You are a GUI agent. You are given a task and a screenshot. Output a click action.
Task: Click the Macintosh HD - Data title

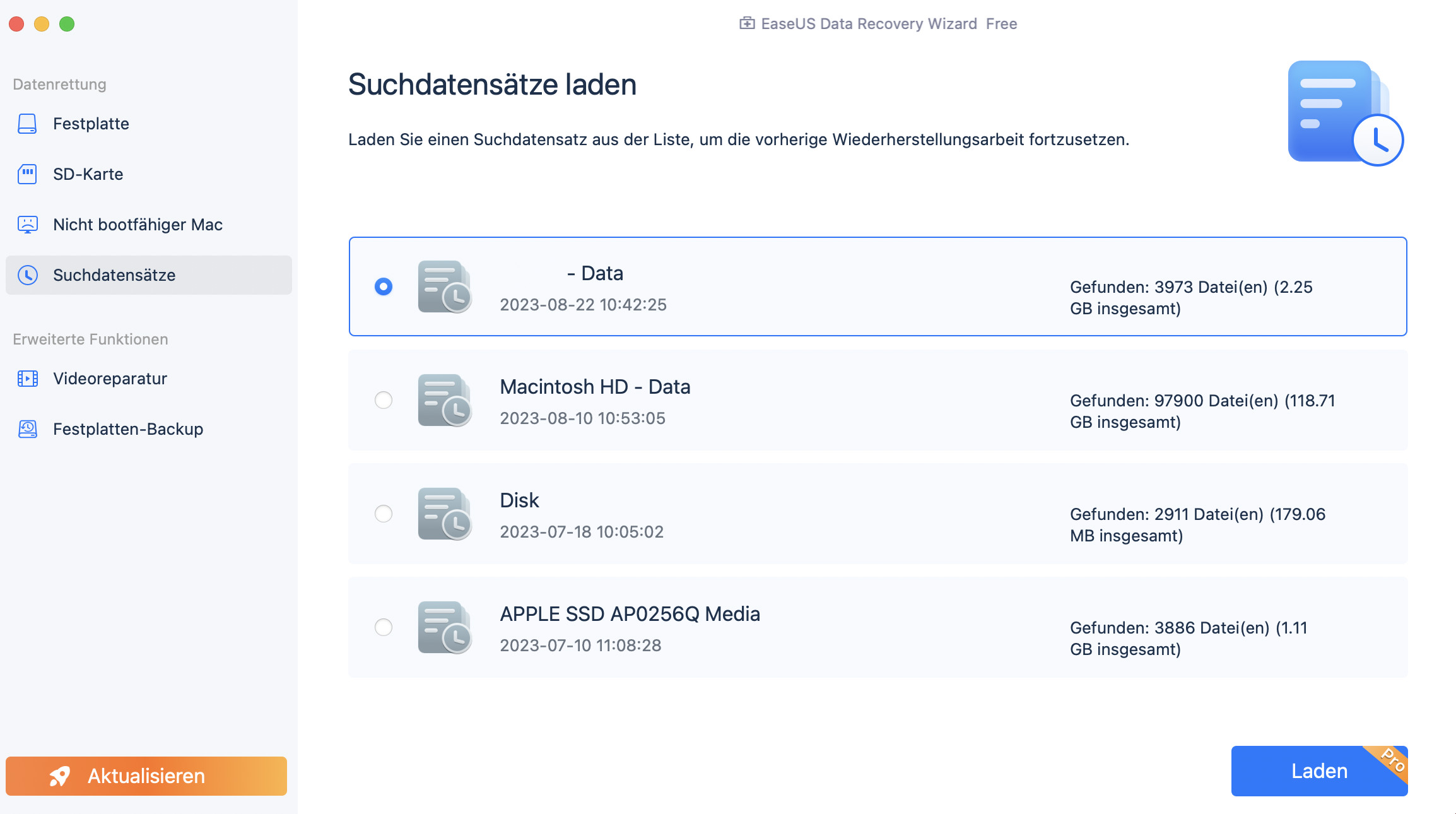(x=595, y=387)
